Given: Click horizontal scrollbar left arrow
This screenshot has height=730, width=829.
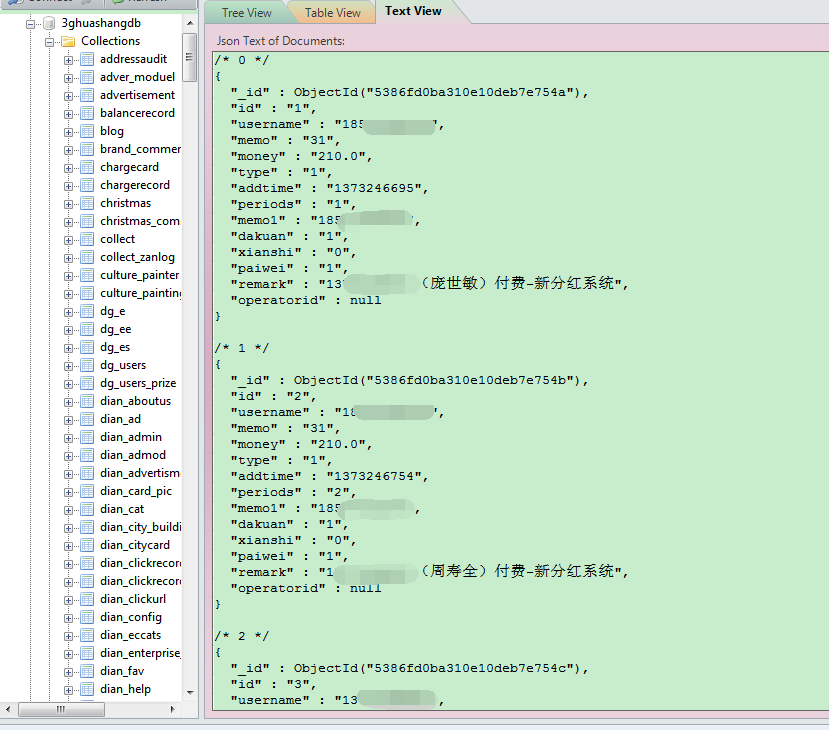Looking at the screenshot, I should click(x=7, y=709).
